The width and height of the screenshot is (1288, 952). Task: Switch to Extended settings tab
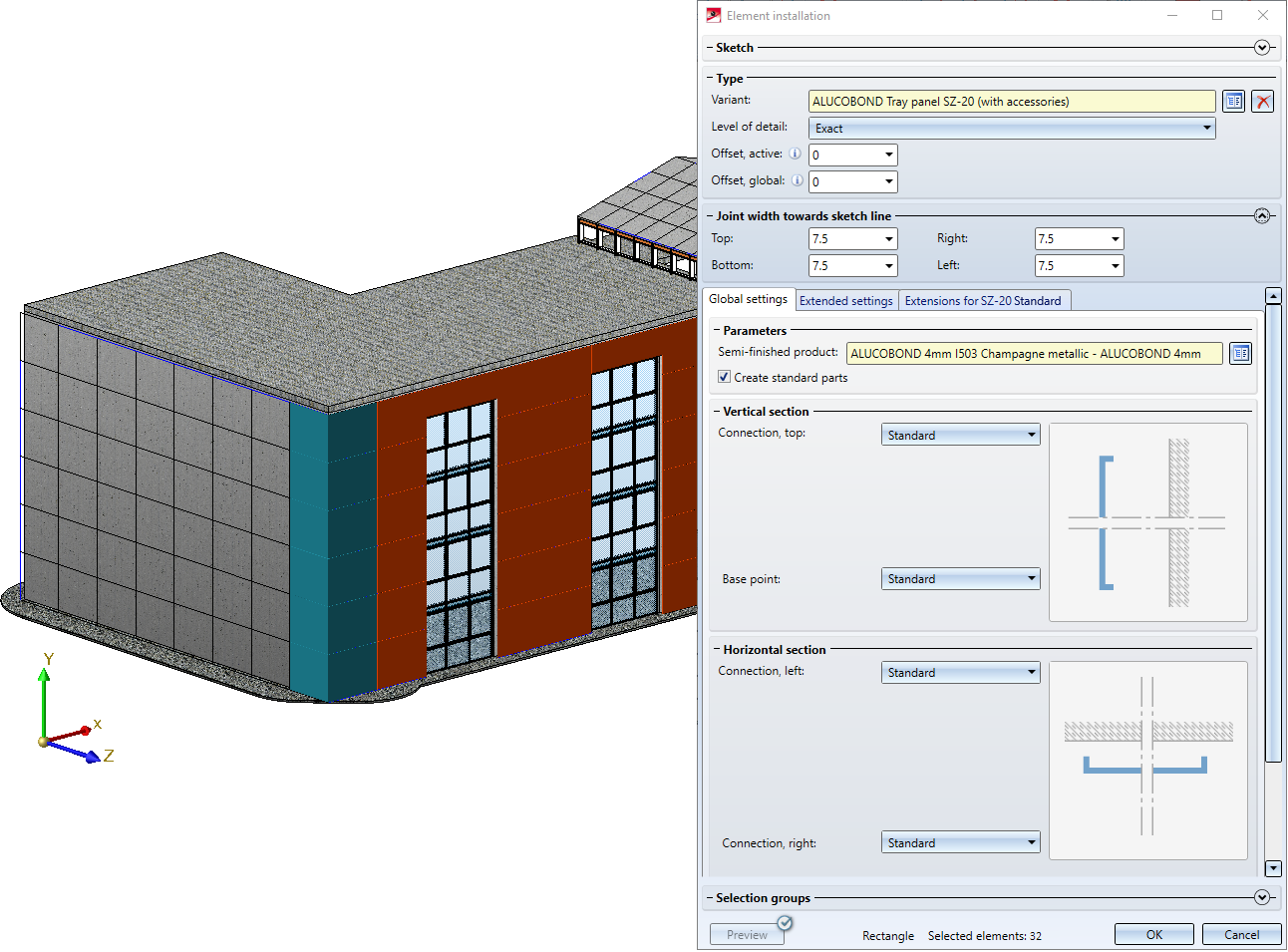(x=845, y=301)
